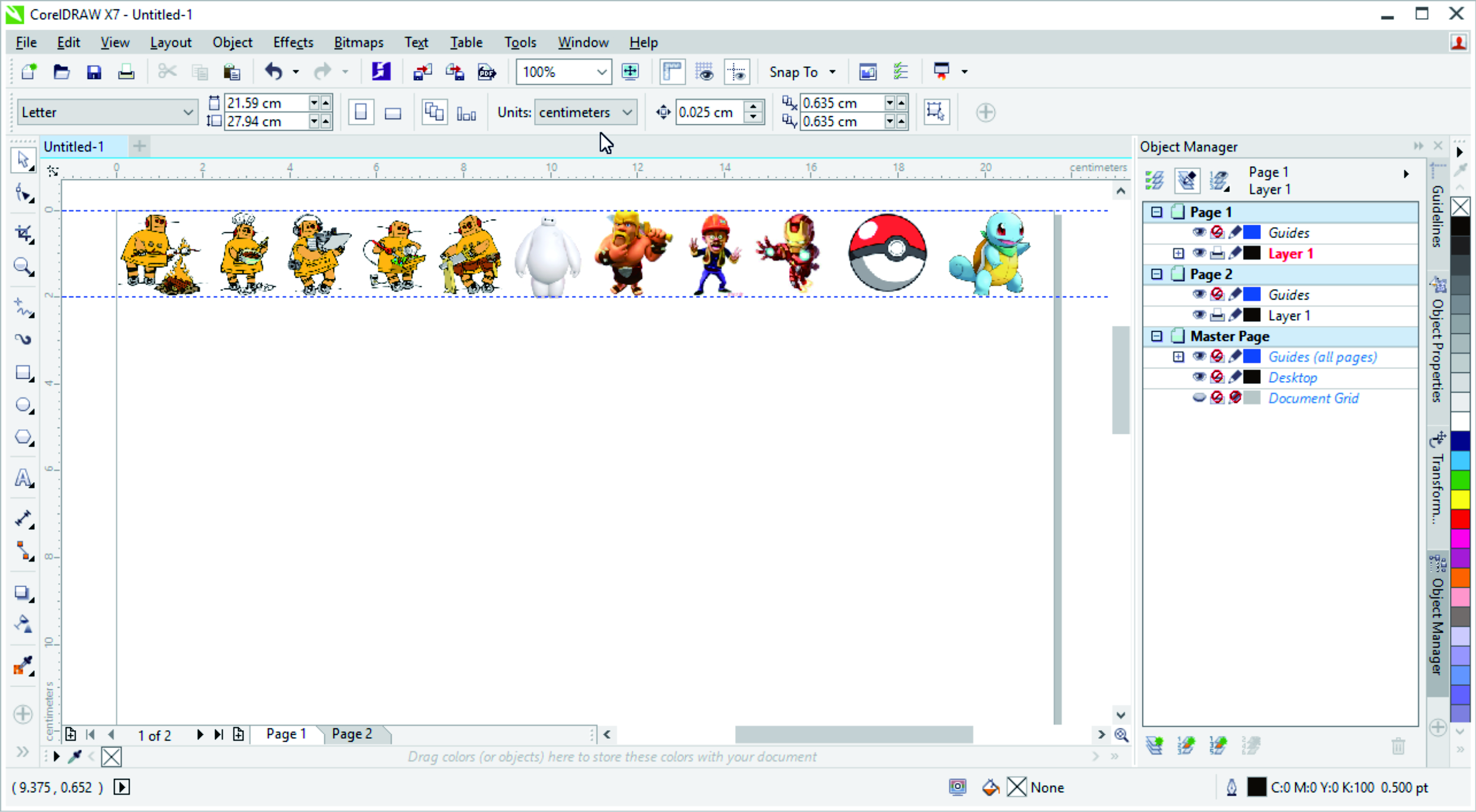Switch to Page 2 tab
Image resolution: width=1476 pixels, height=812 pixels.
352,734
